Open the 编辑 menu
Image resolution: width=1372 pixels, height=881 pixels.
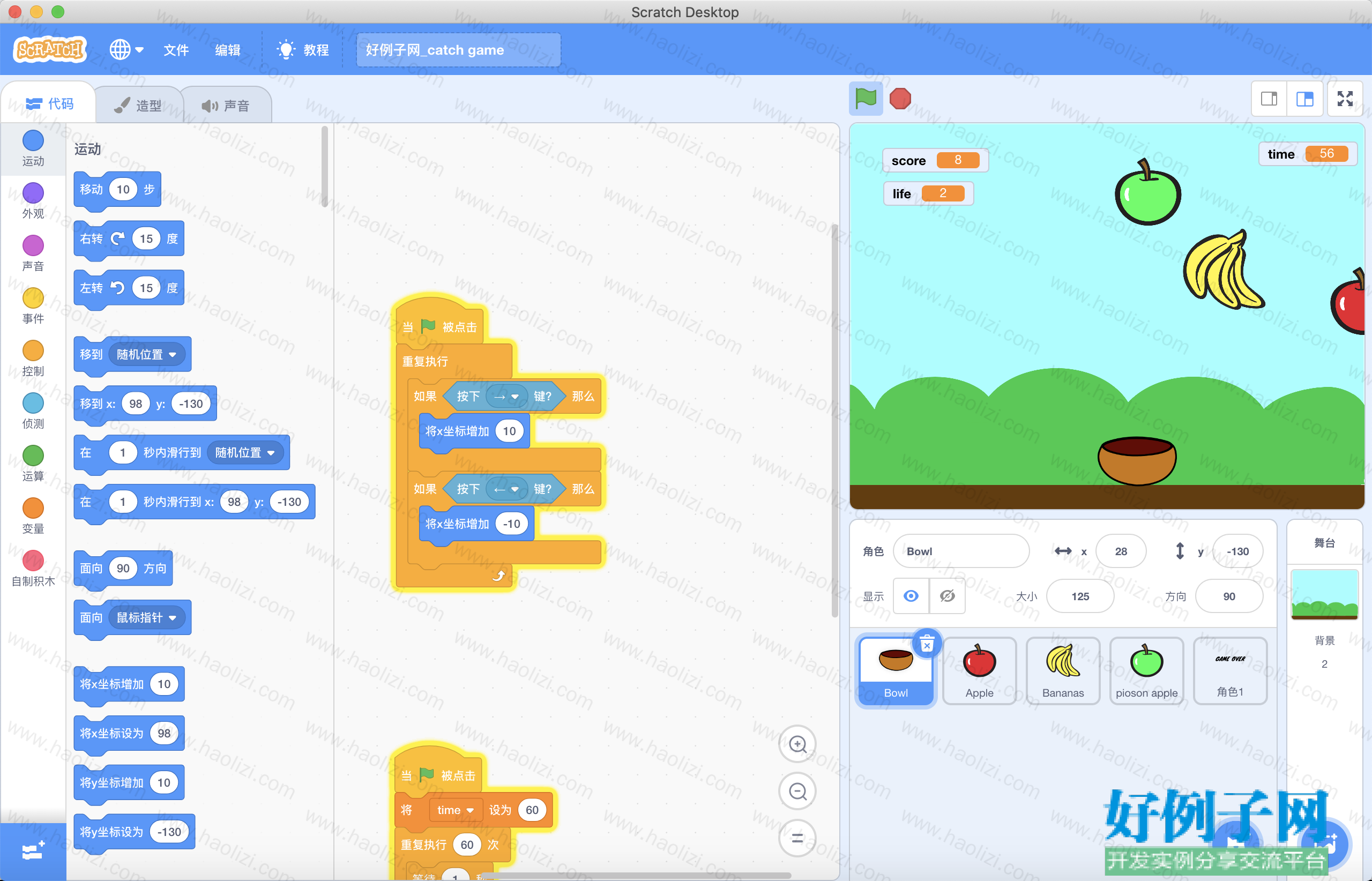(227, 50)
